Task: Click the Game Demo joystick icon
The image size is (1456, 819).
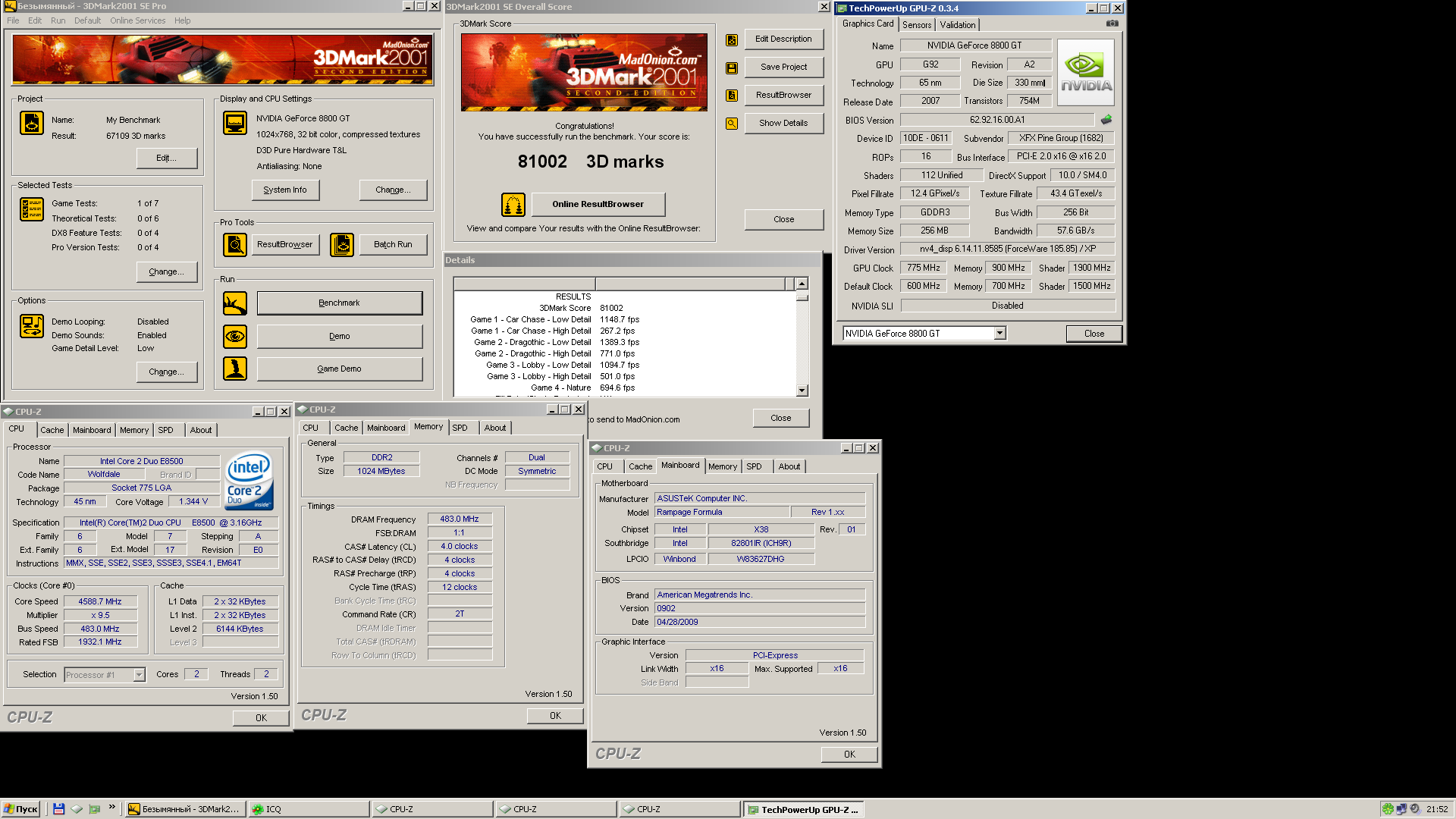Action: [235, 369]
